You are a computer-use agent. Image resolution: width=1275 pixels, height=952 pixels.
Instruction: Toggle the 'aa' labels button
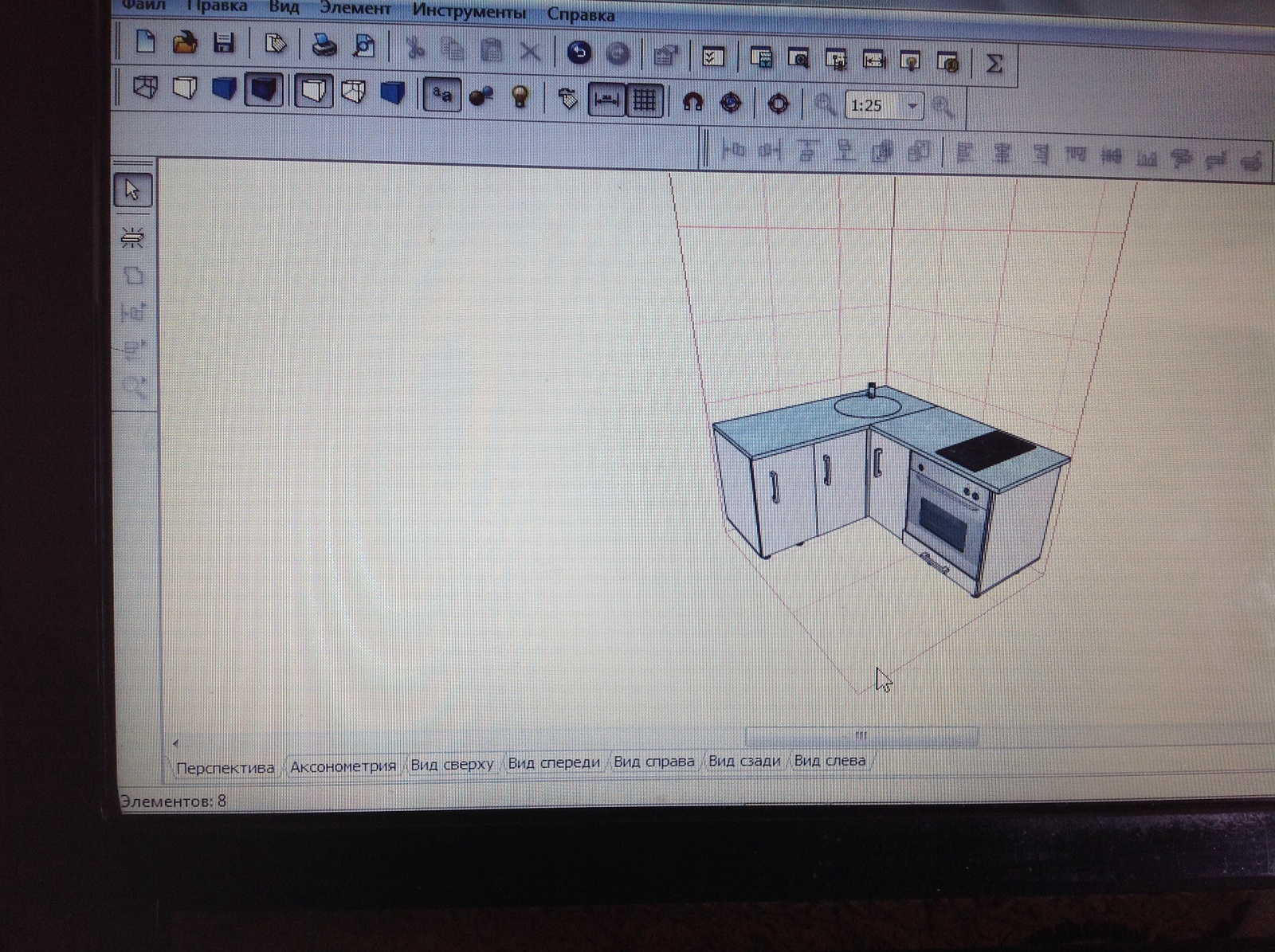(441, 95)
